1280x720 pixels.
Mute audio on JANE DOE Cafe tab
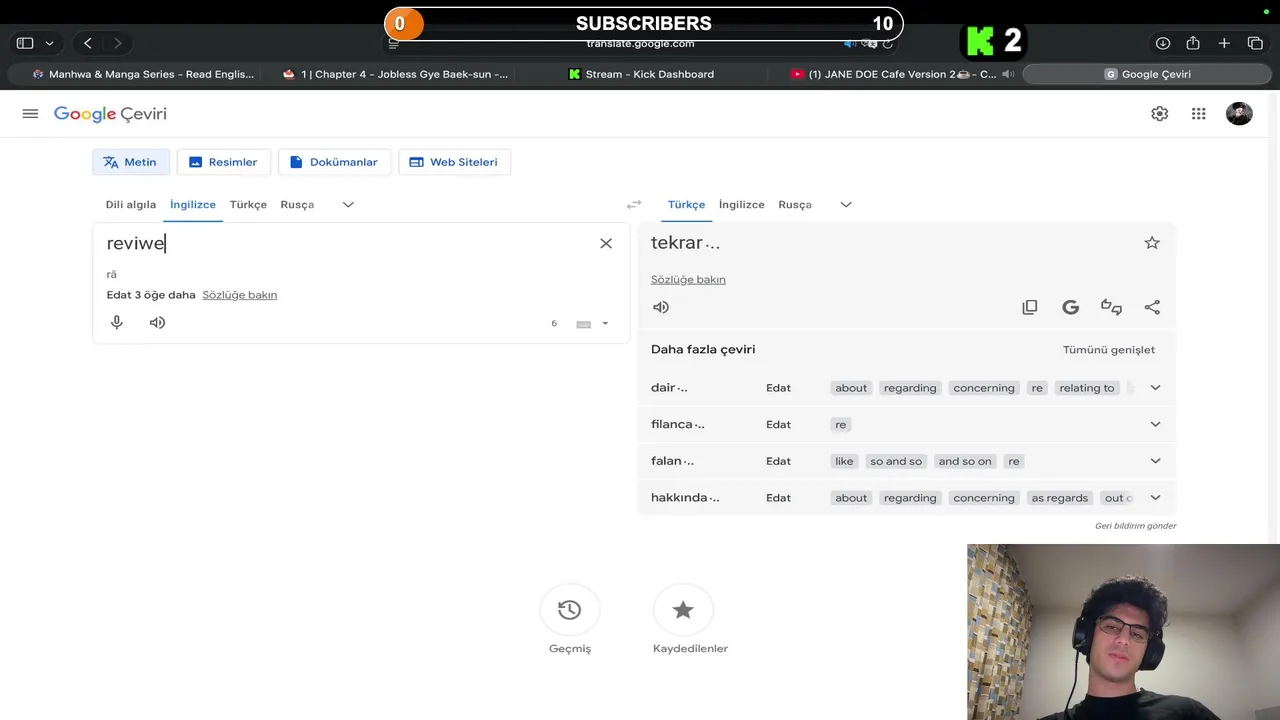1008,74
